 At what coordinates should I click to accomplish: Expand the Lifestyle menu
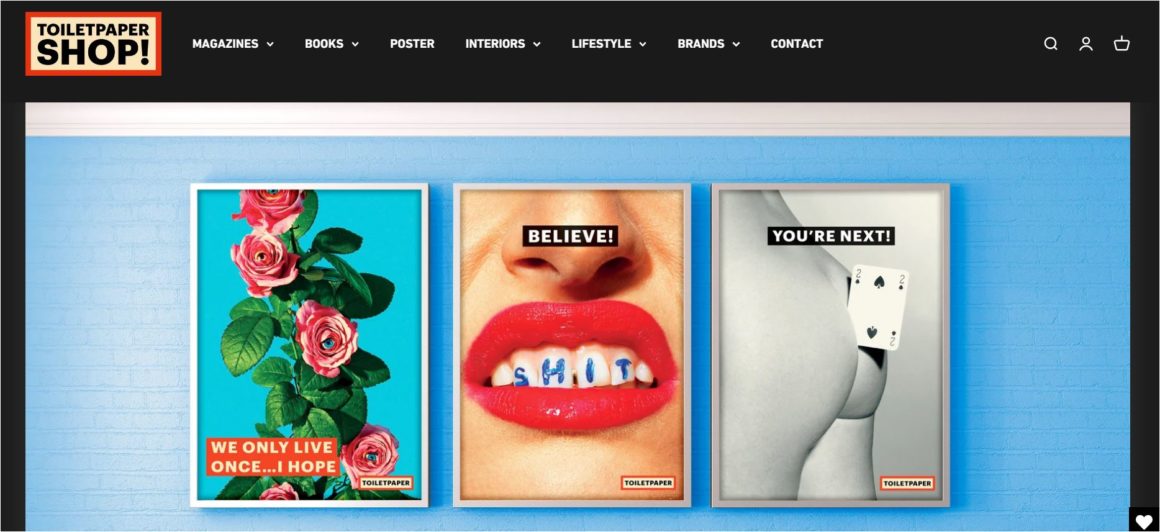pos(609,44)
